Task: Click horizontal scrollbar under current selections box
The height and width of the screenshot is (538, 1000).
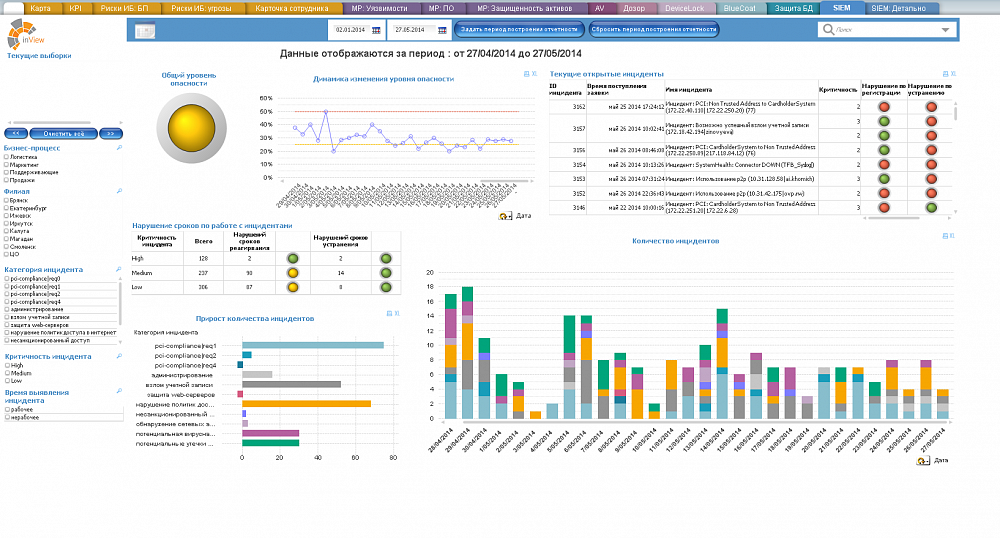Action: tap(52, 122)
